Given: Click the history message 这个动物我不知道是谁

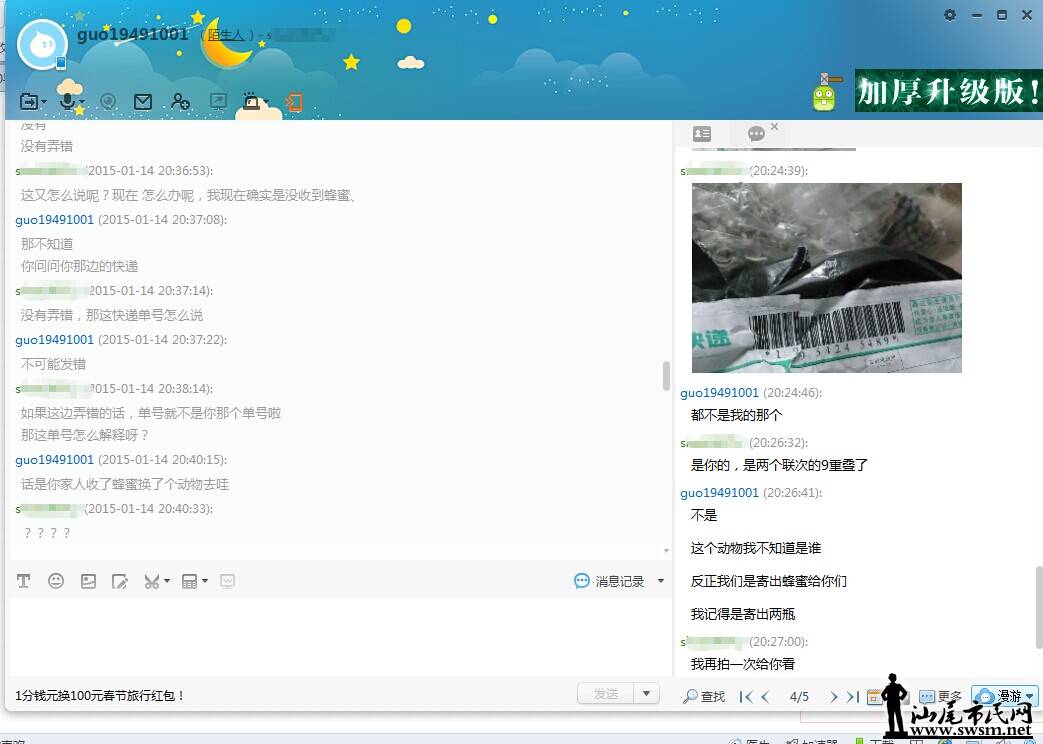Looking at the screenshot, I should (756, 548).
